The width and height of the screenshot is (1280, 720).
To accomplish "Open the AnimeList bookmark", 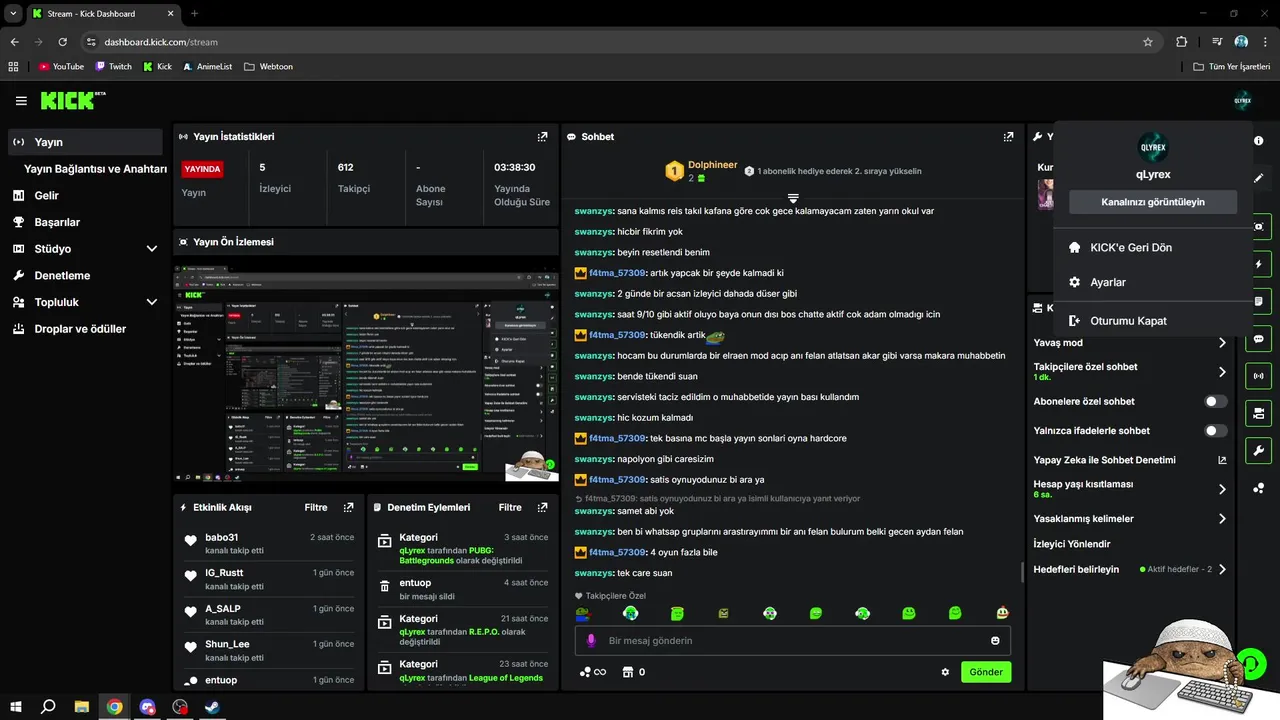I will point(206,66).
